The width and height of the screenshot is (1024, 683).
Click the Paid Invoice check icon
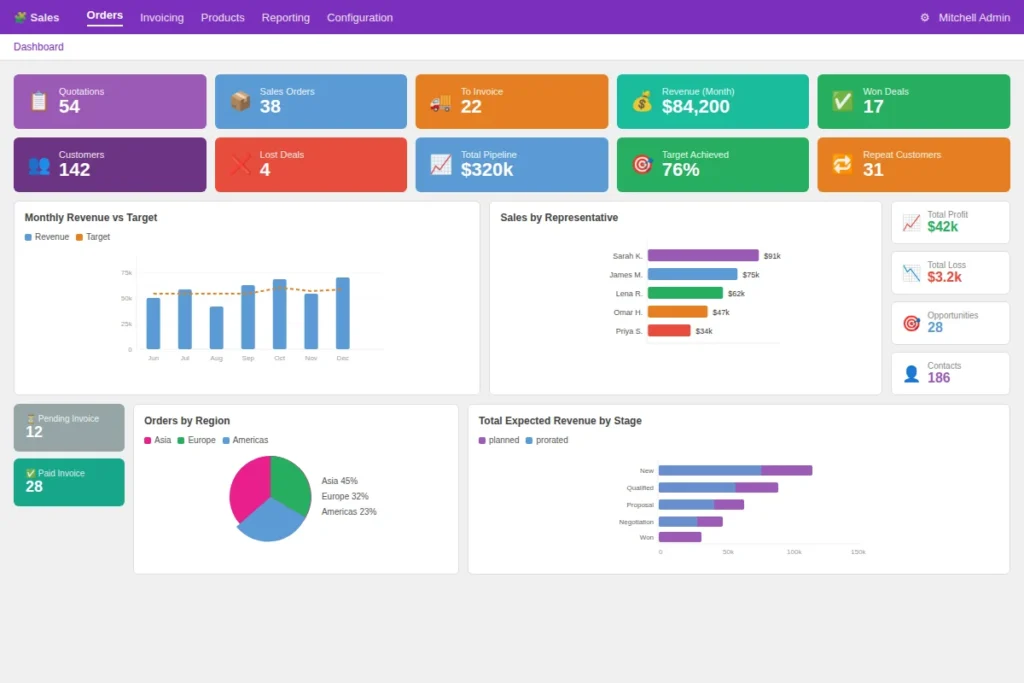(31, 473)
